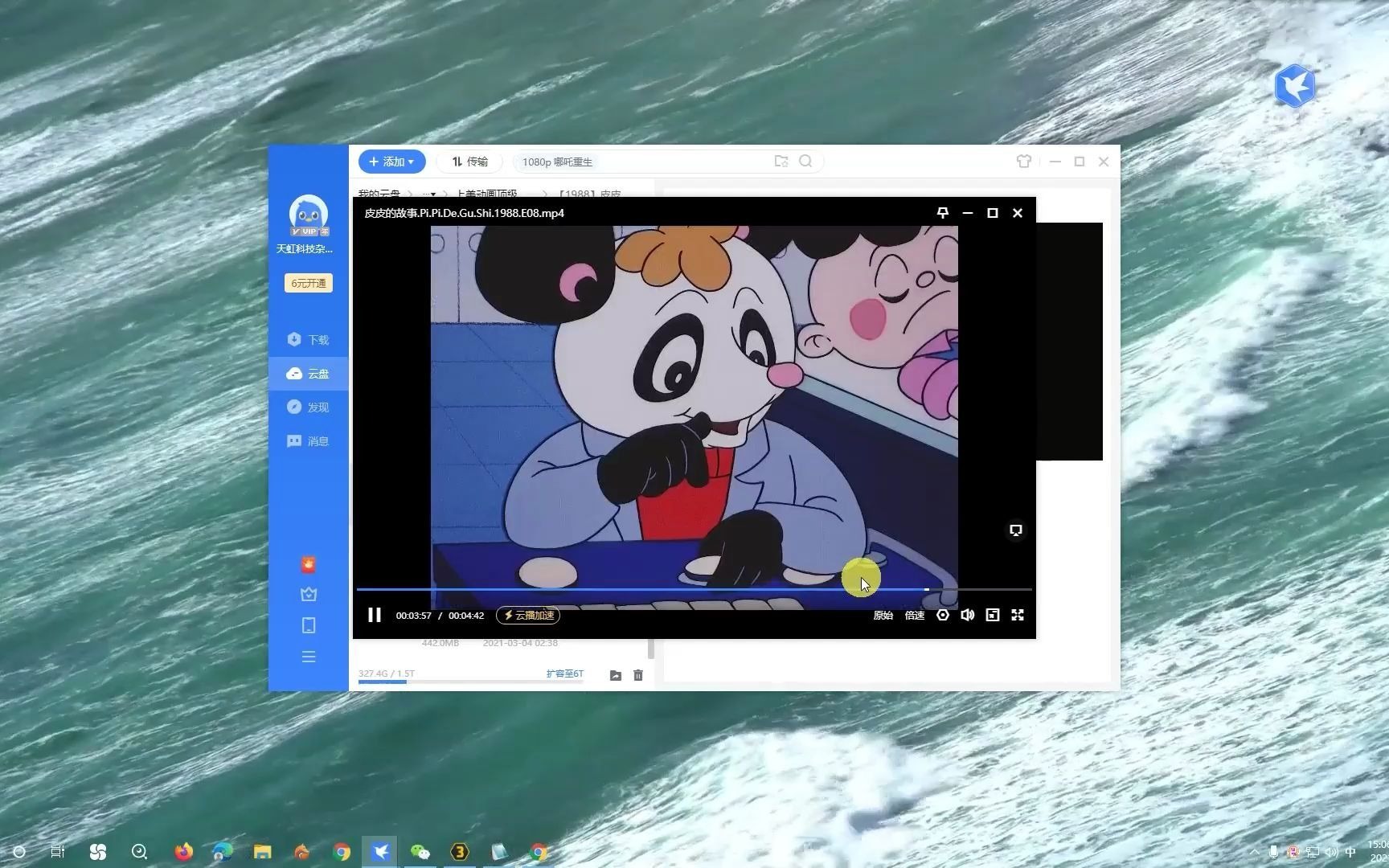This screenshot has width=1389, height=868.
Task: Click the magnifier search icon
Action: [805, 162]
